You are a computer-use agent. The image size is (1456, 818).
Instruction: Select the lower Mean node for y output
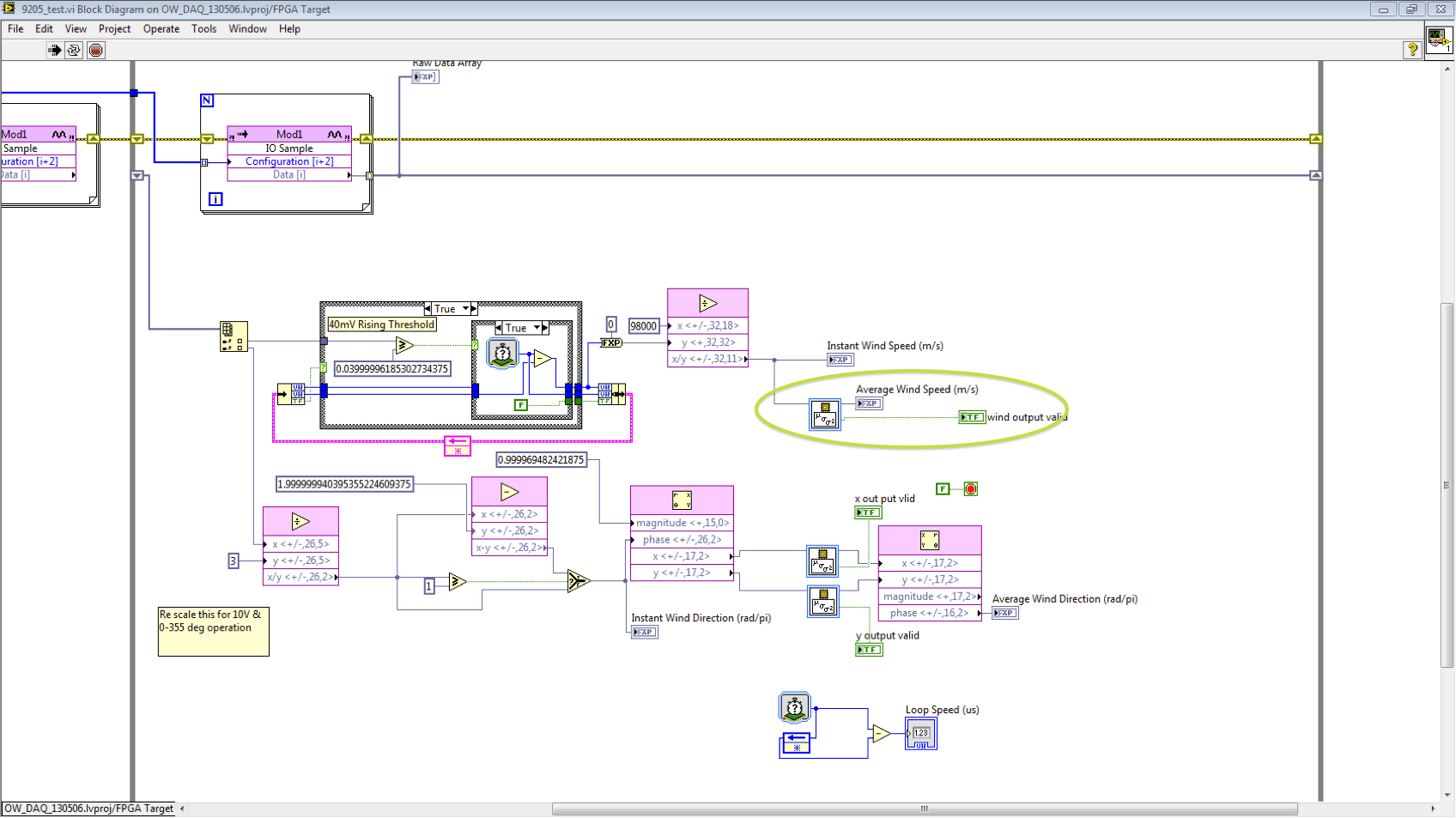822,601
